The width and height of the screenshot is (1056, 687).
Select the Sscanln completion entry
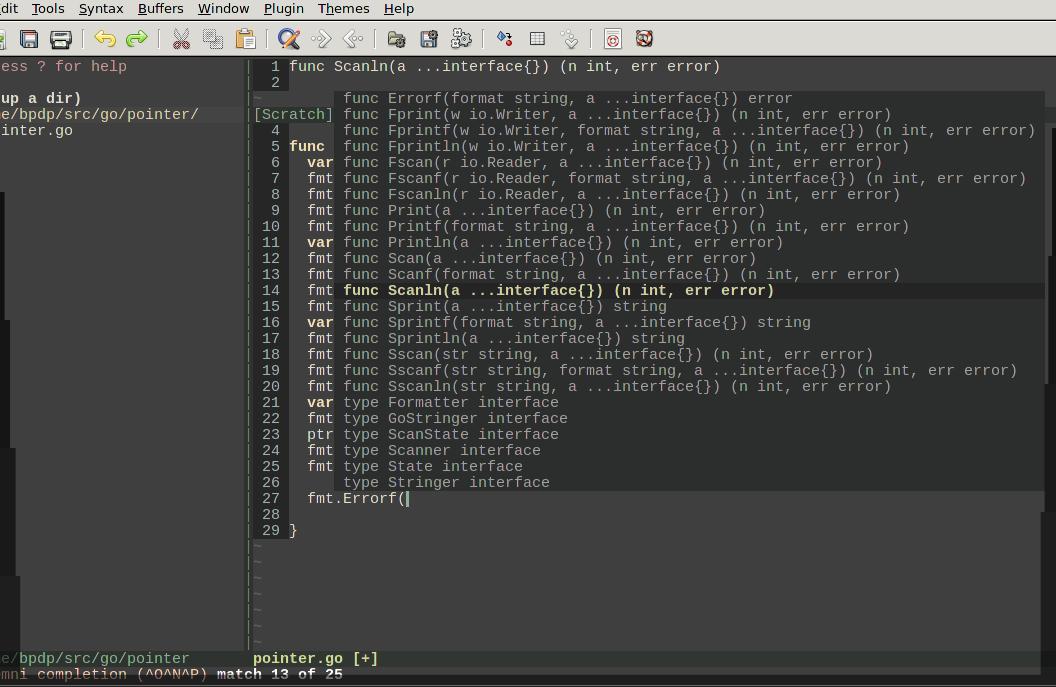tap(689, 387)
